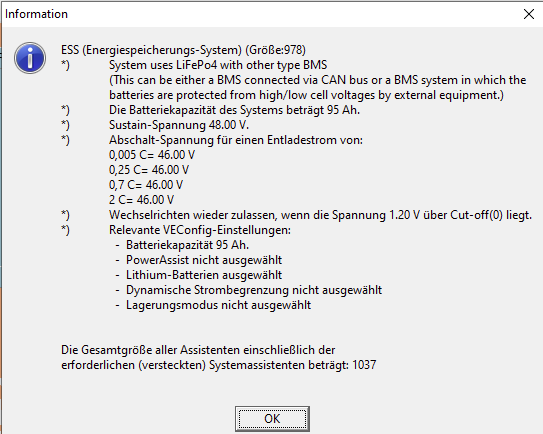Click the '0,7 C= 46.00 V' entry

coord(146,185)
